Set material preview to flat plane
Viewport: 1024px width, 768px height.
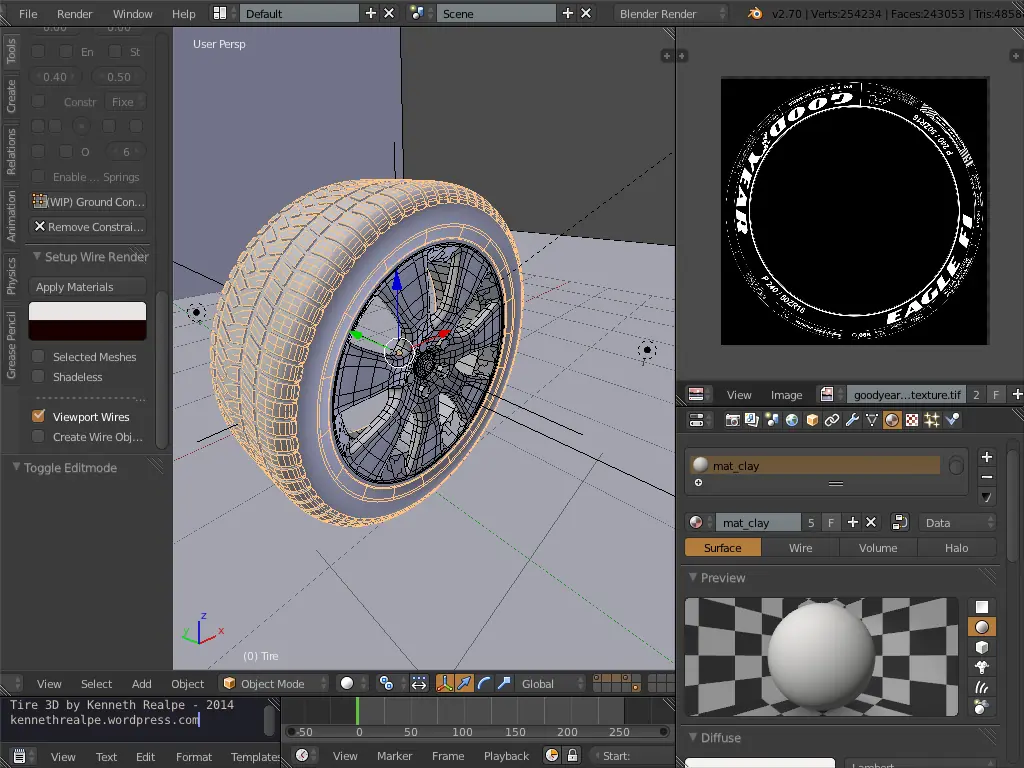click(x=982, y=607)
